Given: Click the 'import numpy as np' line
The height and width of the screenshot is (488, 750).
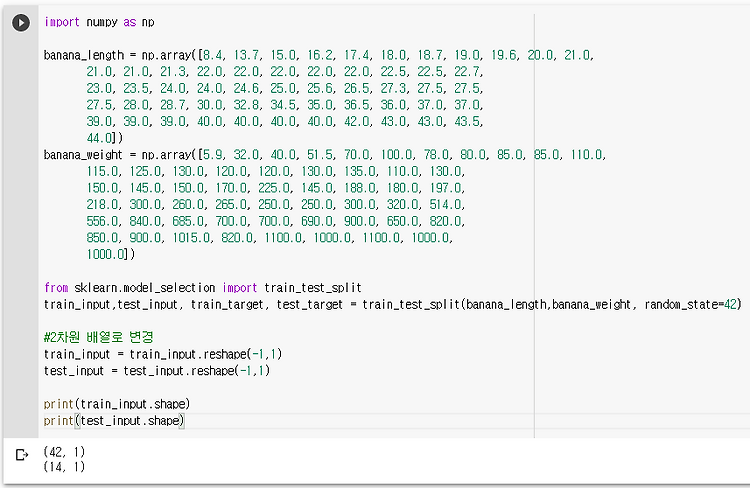Looking at the screenshot, I should (99, 22).
